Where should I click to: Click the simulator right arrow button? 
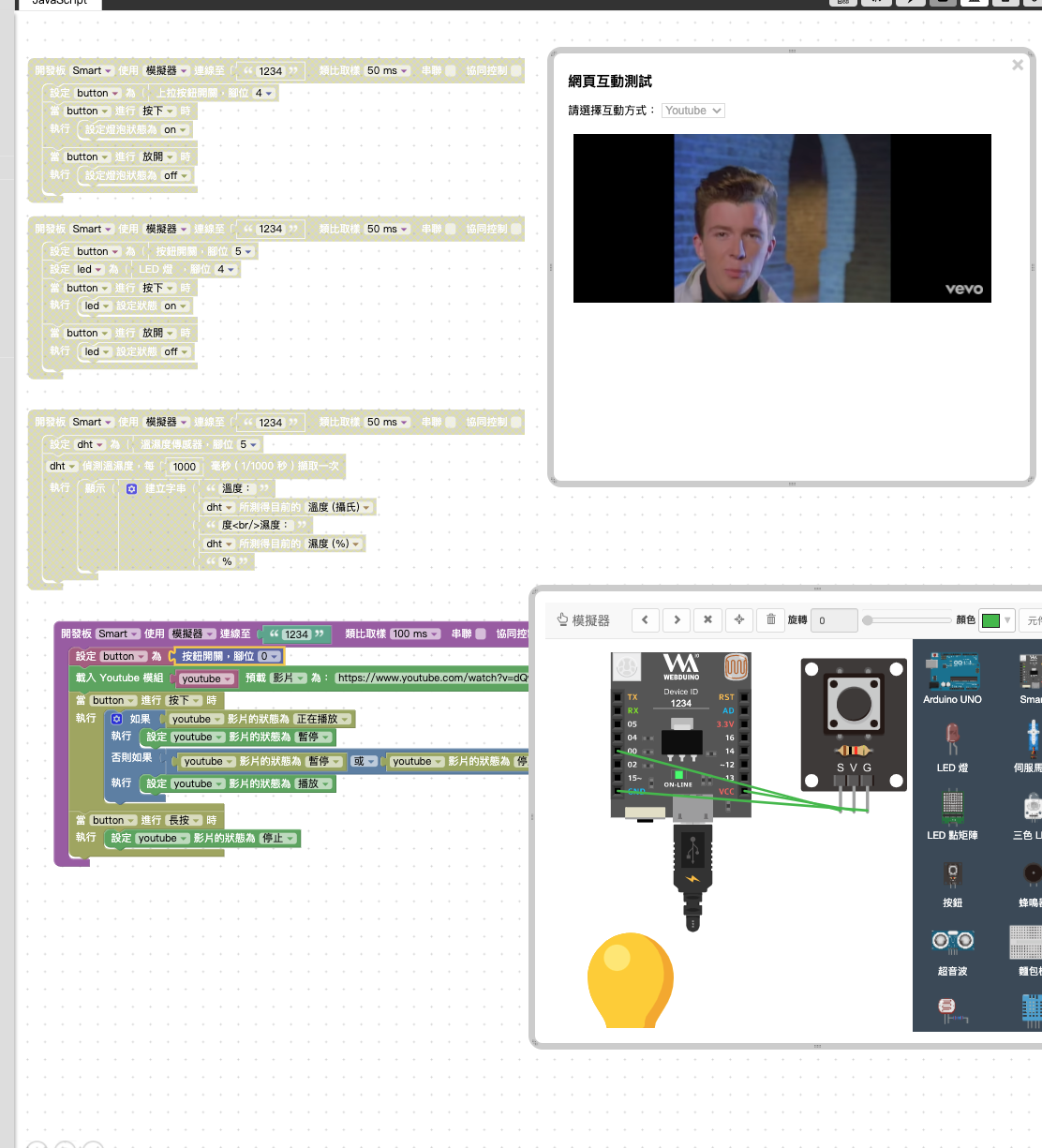click(x=677, y=619)
